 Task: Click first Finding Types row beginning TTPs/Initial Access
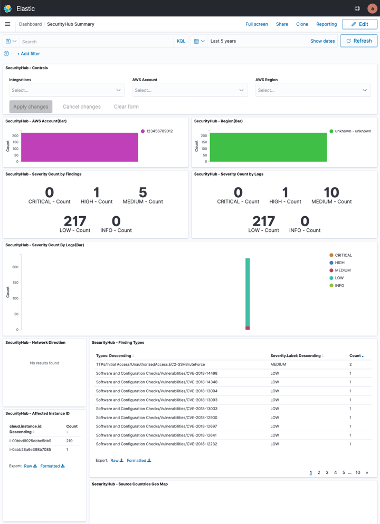[233, 365]
